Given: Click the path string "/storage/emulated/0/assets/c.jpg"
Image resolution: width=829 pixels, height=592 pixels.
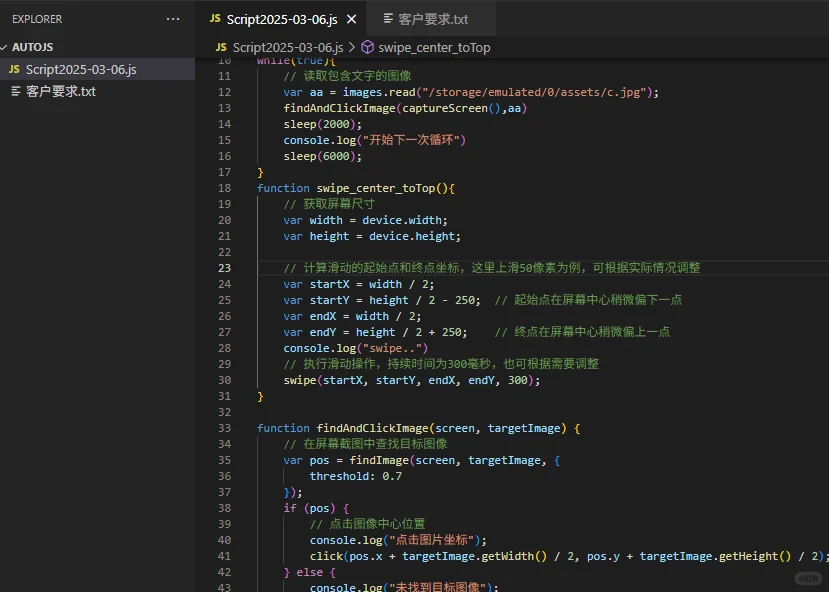Looking at the screenshot, I should (533, 92).
